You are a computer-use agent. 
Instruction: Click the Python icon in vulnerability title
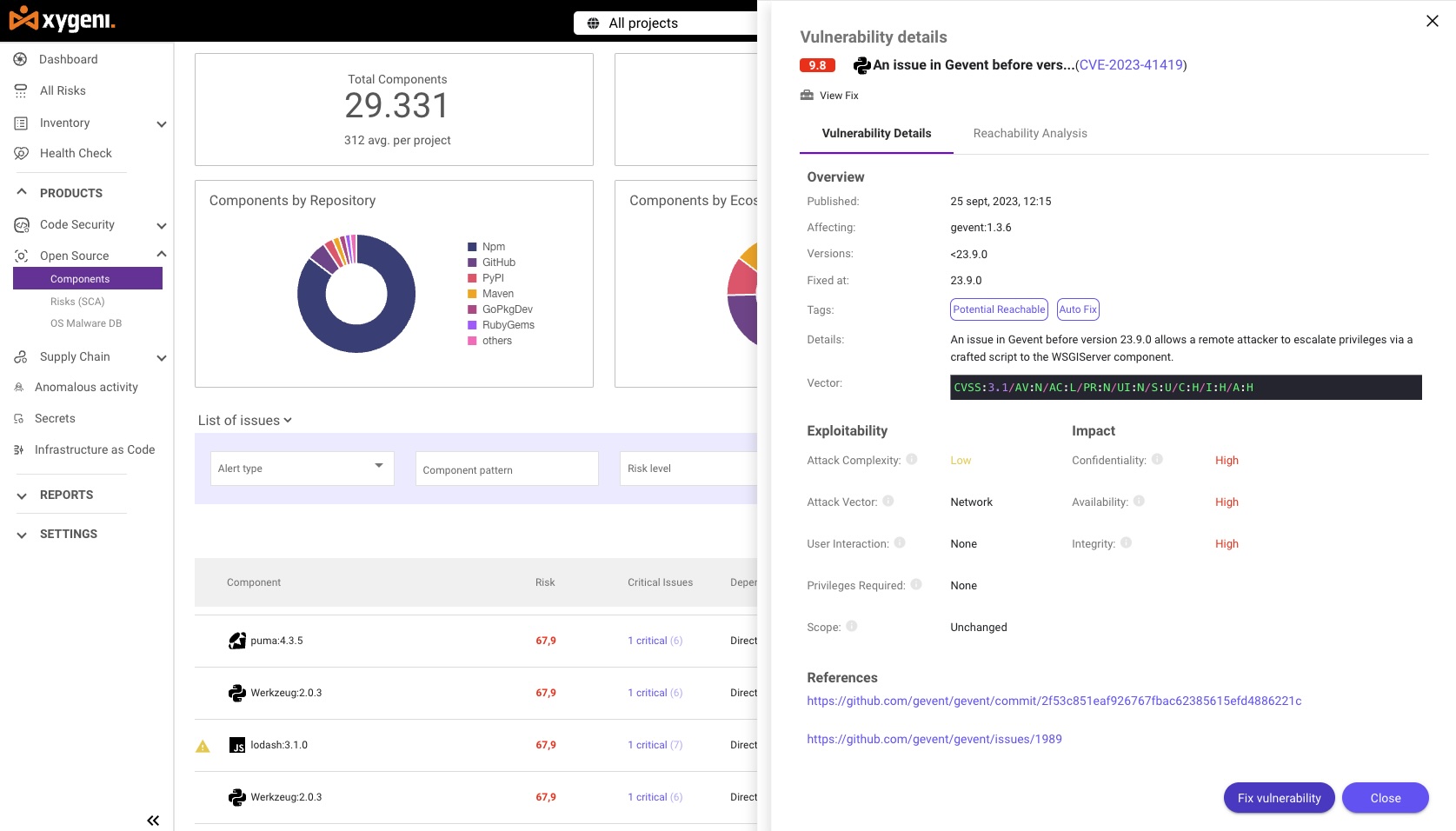[x=862, y=65]
